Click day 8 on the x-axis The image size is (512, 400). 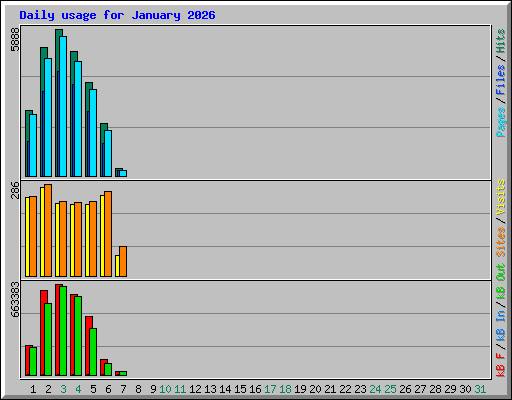(x=138, y=389)
